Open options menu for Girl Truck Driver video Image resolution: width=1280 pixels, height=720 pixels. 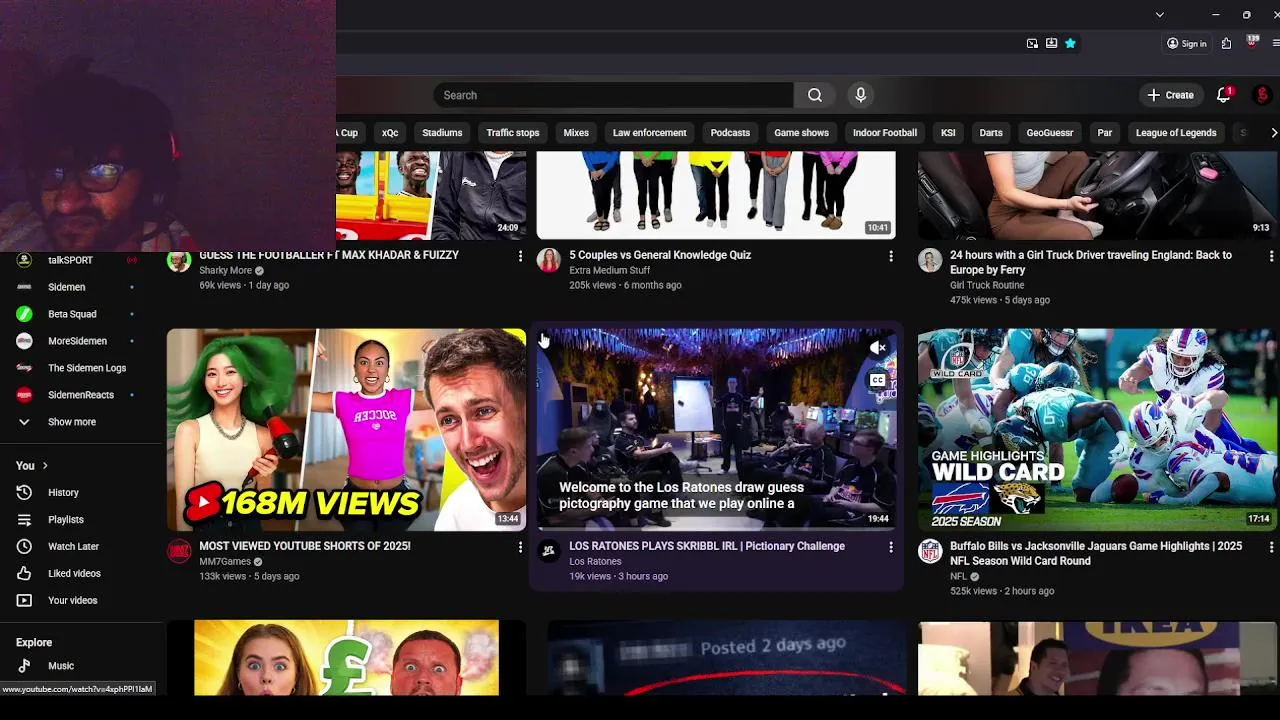coord(1271,256)
